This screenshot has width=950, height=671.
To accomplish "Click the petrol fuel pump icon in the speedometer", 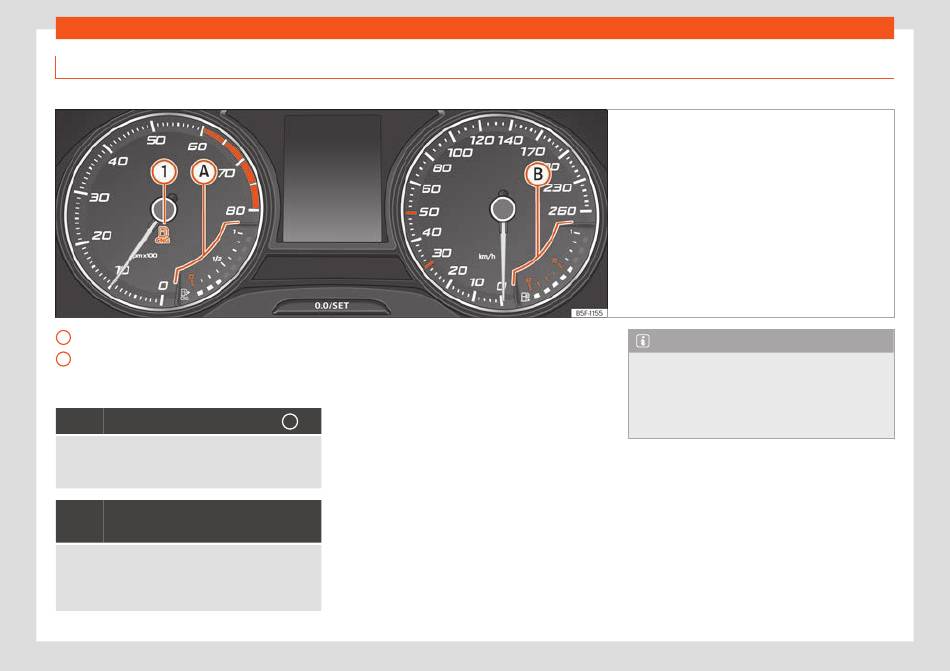I will click(x=525, y=297).
